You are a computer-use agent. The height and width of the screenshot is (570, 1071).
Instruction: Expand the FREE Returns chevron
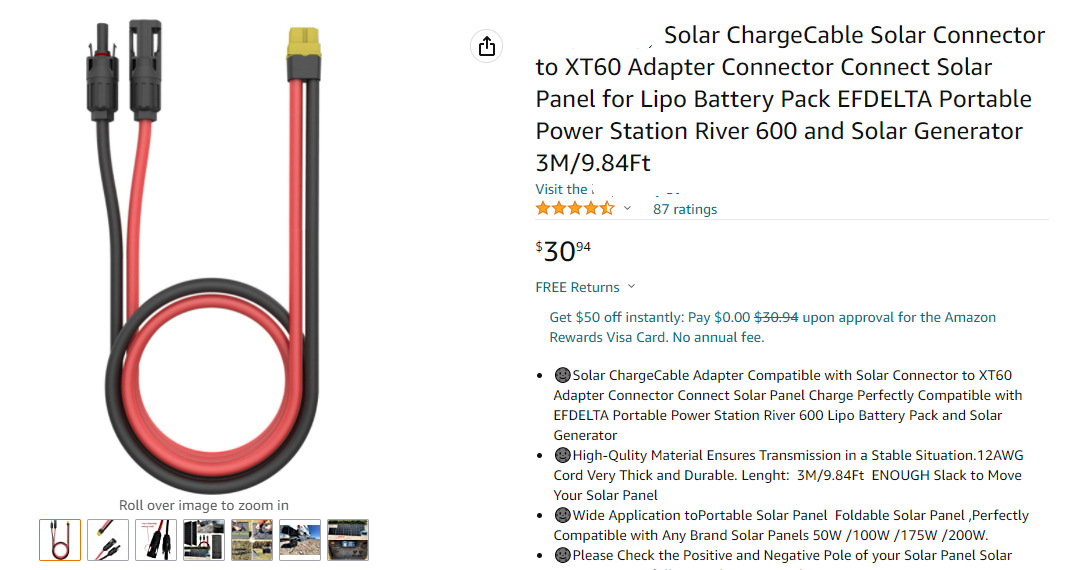click(631, 287)
